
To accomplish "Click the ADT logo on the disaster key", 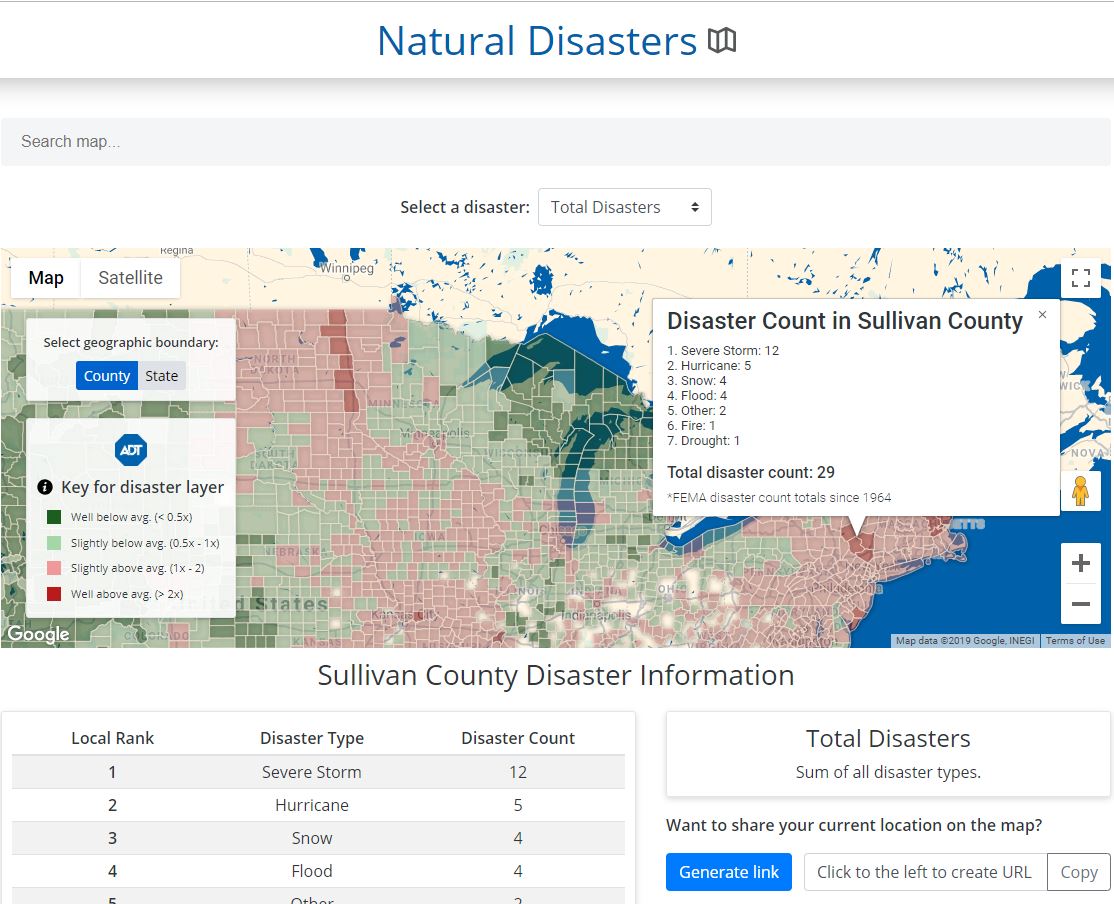I will (x=131, y=449).
